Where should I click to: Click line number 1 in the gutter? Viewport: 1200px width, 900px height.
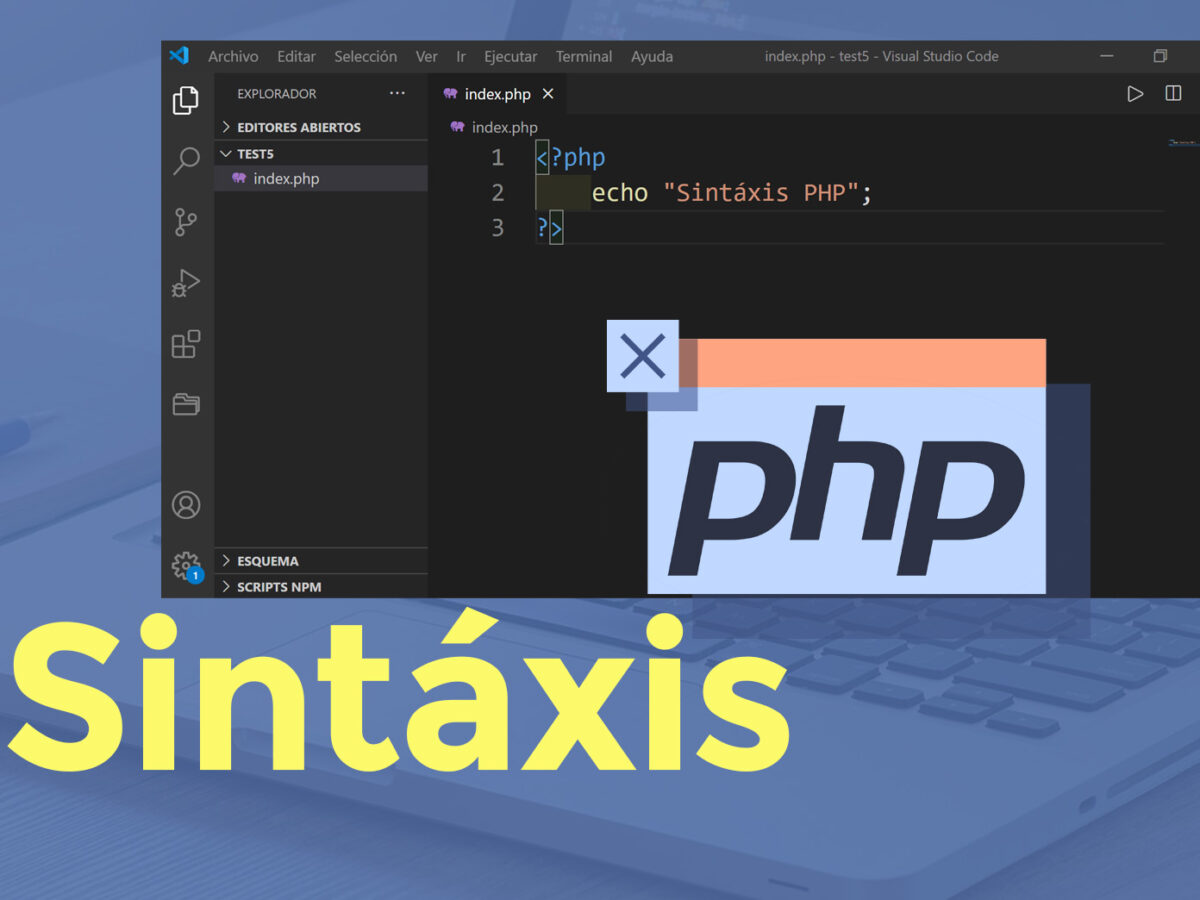tap(497, 158)
